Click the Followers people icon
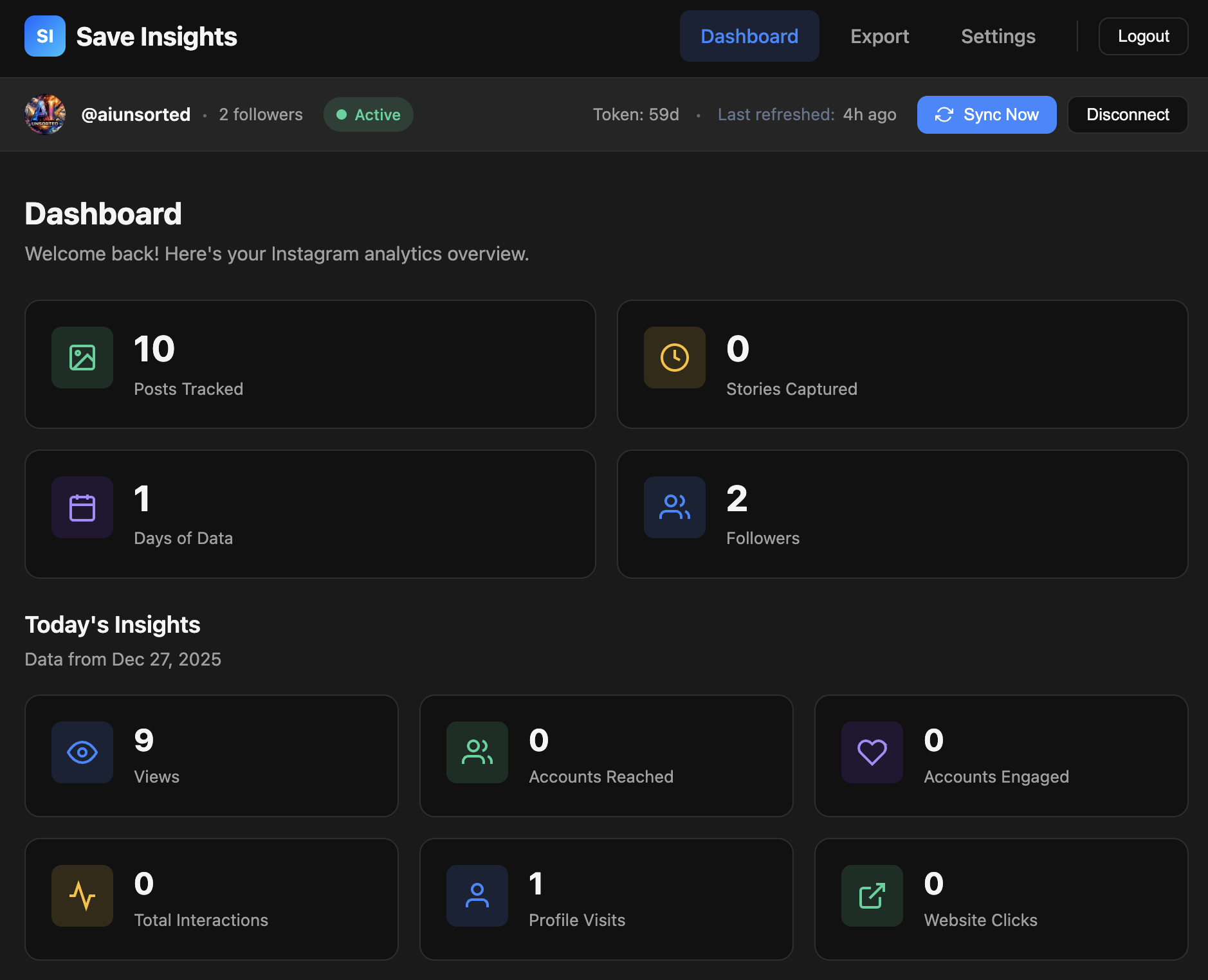The width and height of the screenshot is (1208, 980). pos(674,507)
